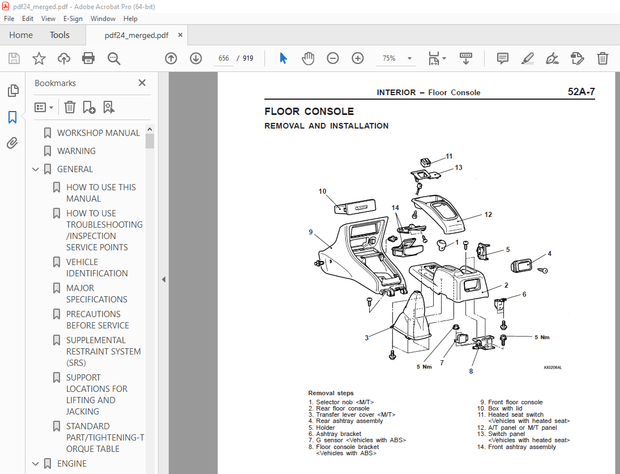
Task: Select the ENGINE bookmark
Action: (x=72, y=464)
